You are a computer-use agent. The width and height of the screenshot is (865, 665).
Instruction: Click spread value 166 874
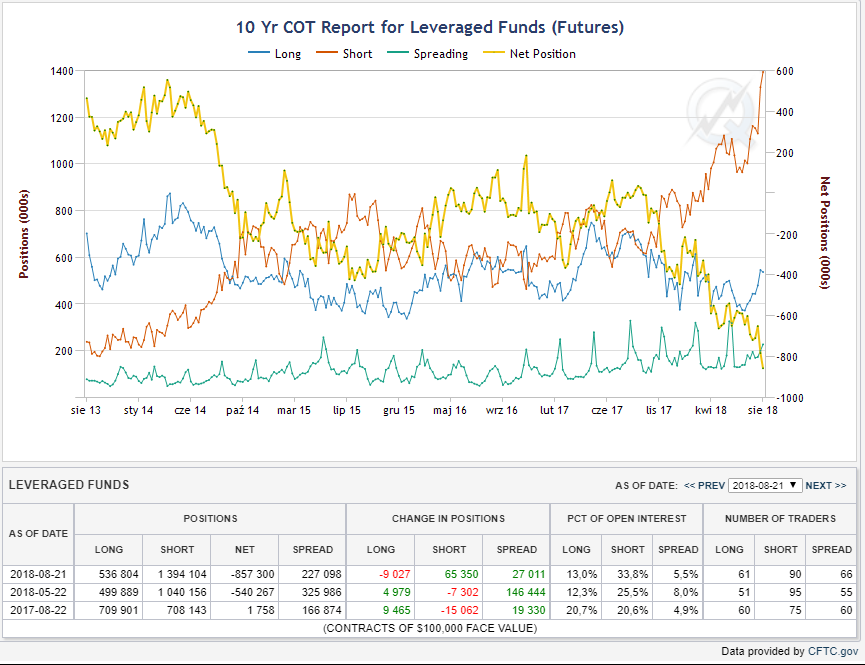pyautogui.click(x=322, y=610)
